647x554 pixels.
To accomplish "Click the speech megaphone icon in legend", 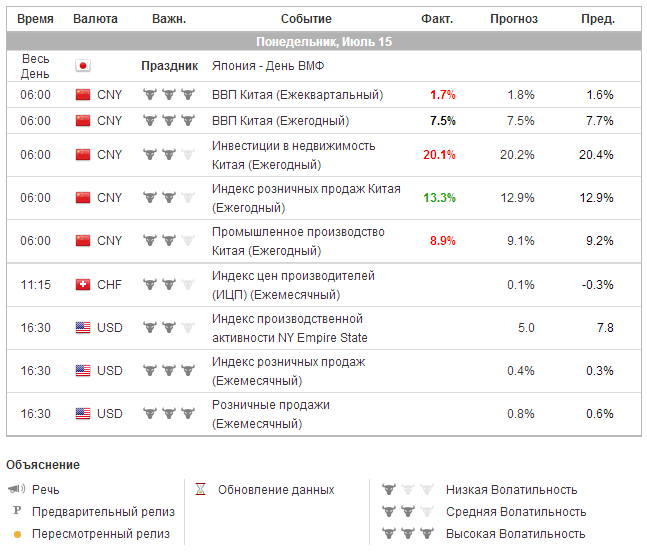I will 17,490.
